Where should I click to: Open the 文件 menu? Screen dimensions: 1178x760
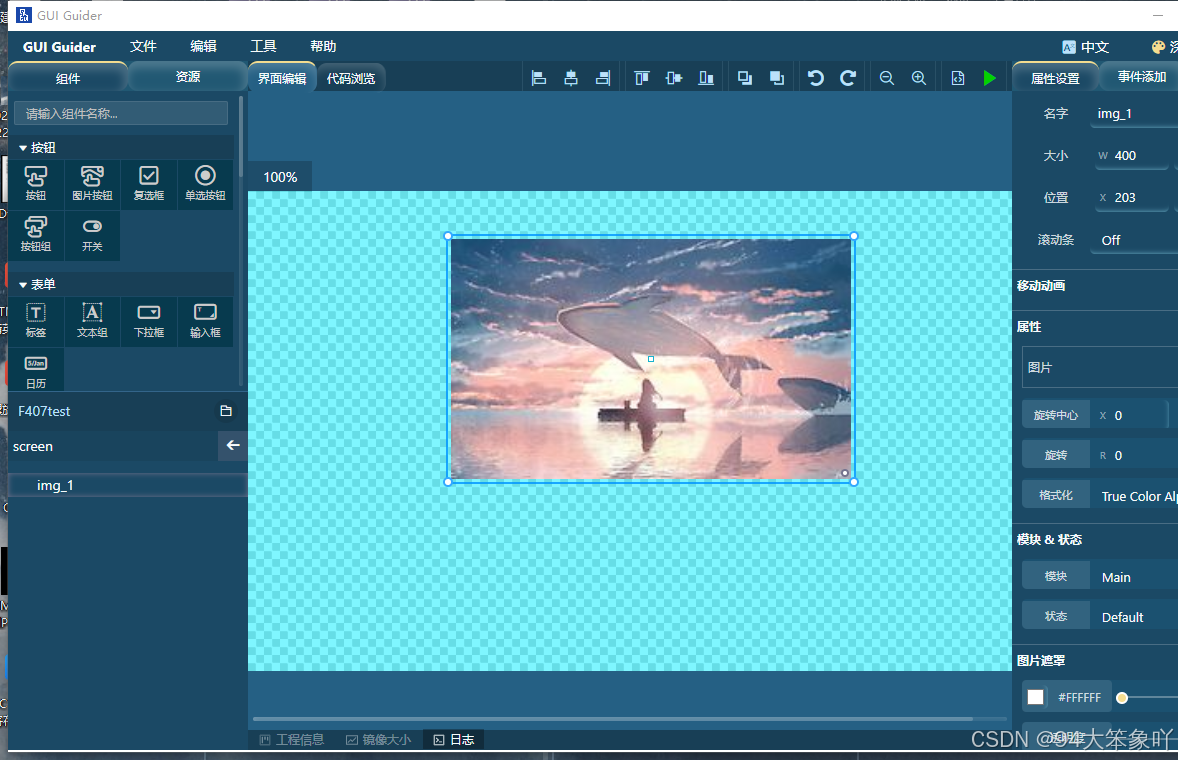coord(143,47)
